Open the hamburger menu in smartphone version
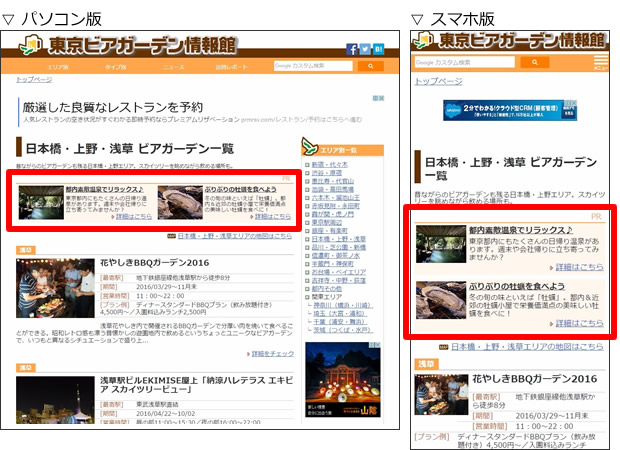The image size is (620, 450). click(x=600, y=63)
